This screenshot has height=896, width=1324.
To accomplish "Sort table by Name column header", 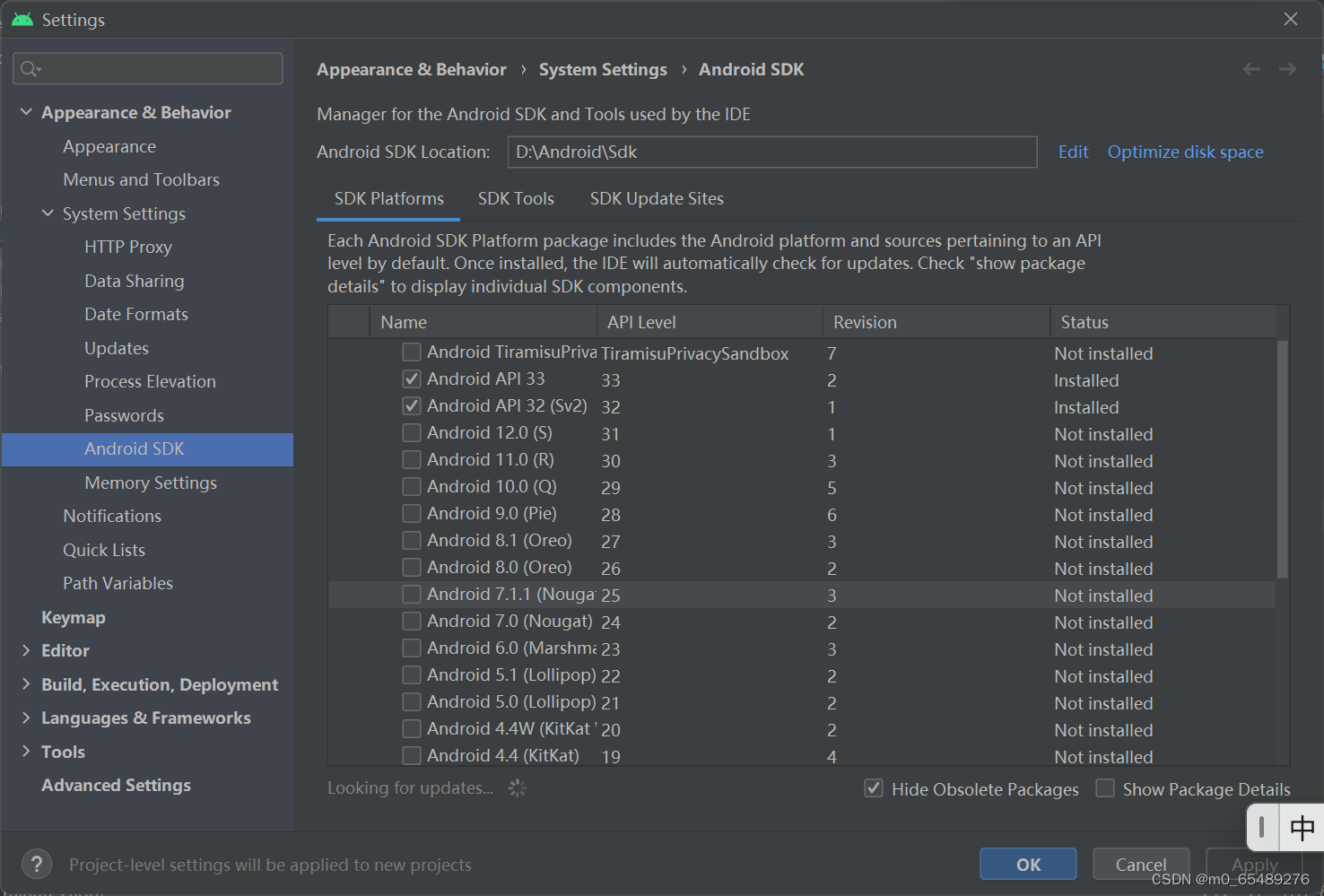I will (483, 322).
